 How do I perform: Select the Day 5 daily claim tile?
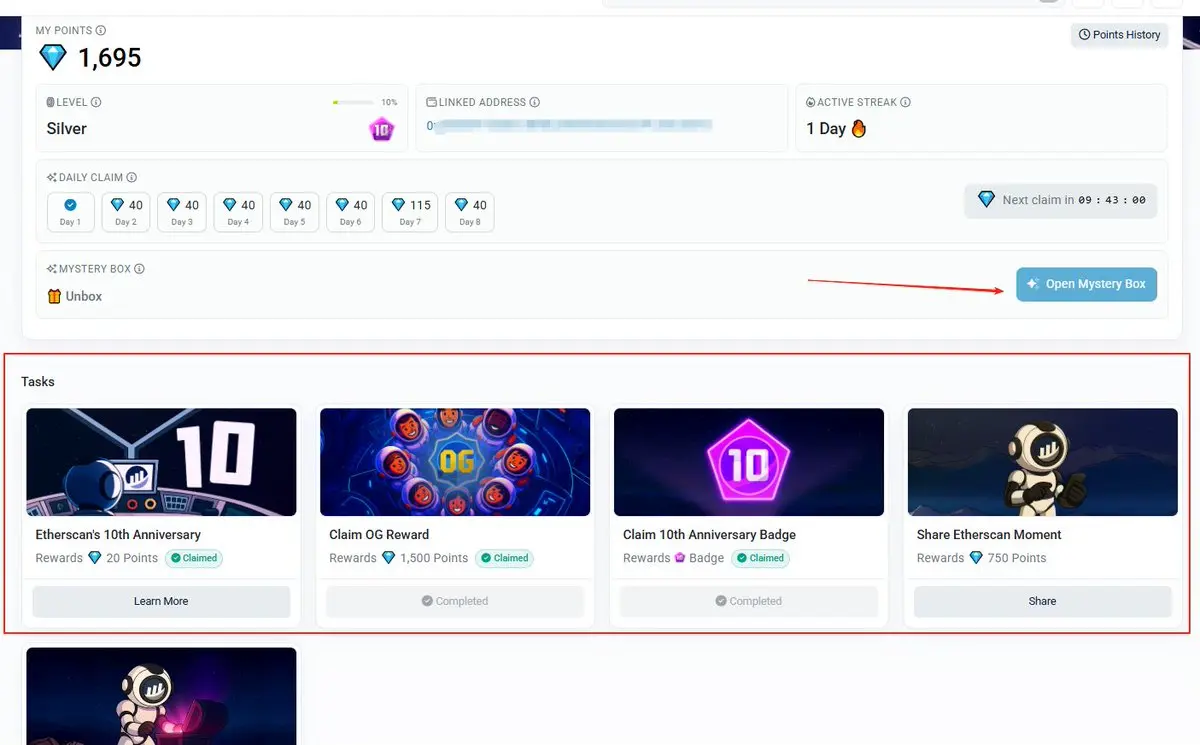[x=294, y=212]
